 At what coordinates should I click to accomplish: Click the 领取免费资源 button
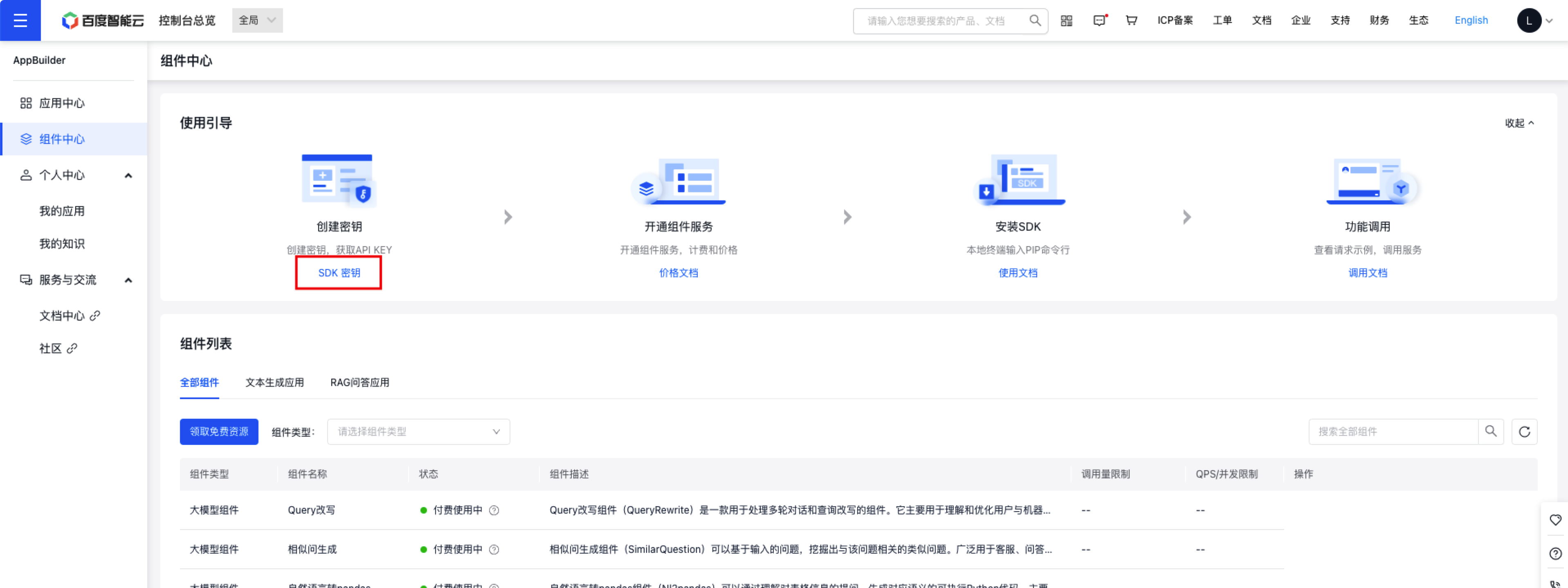tap(219, 431)
